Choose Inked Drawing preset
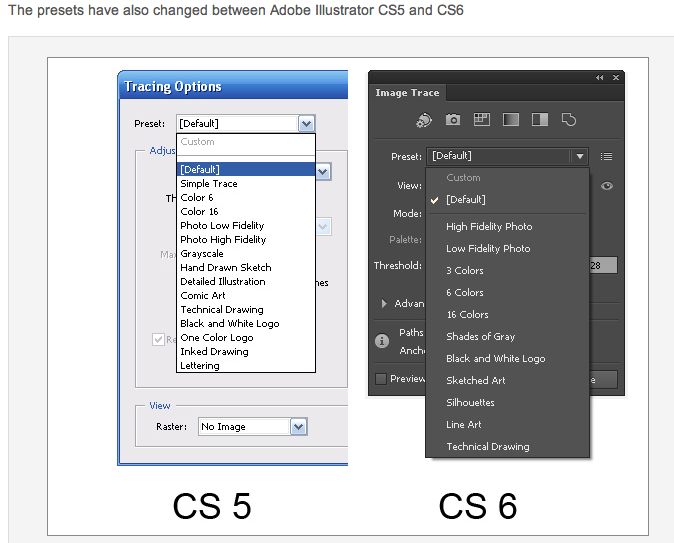This screenshot has height=543, width=674. (x=246, y=352)
